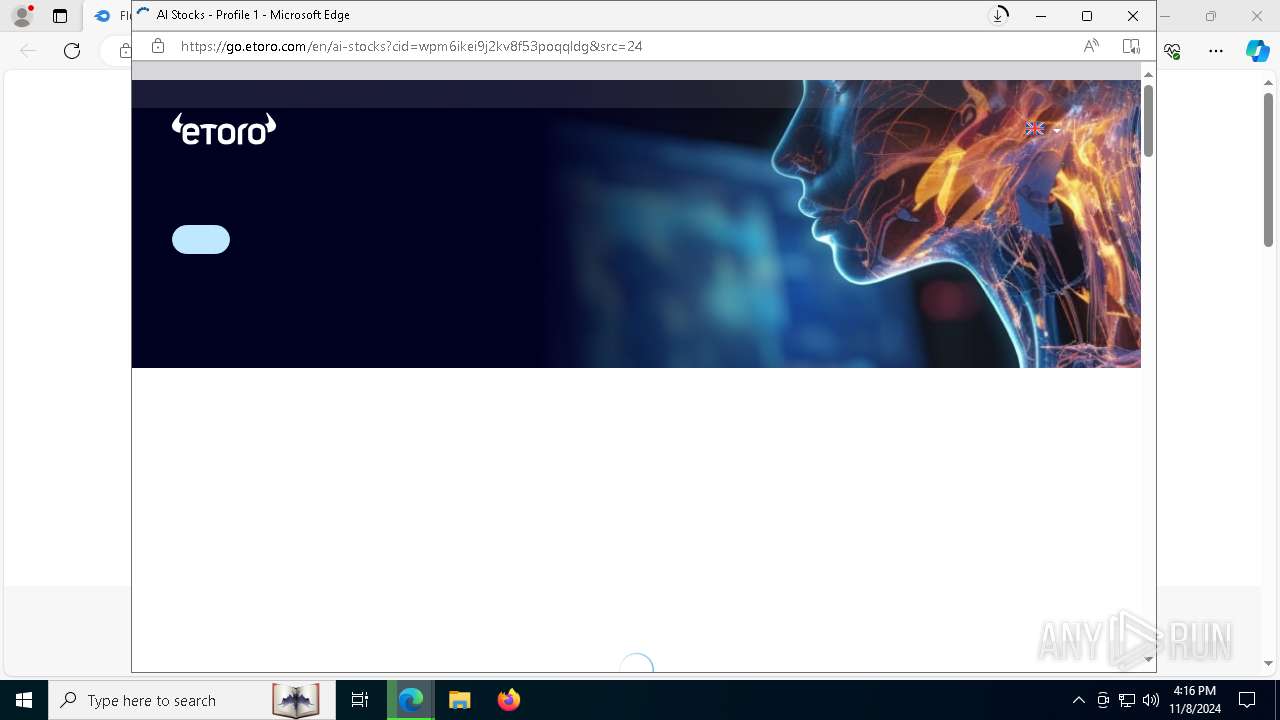Click the eToro logo
Screen dimensions: 1280x720
point(224,129)
